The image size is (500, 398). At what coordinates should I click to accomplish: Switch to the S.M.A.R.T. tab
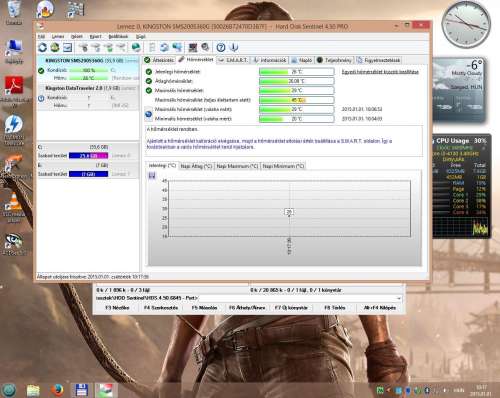tap(233, 60)
